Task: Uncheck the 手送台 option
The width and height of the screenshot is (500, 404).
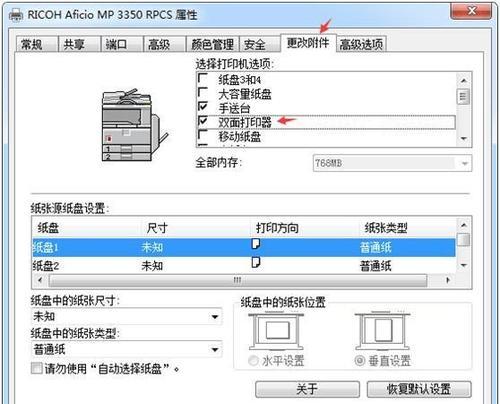Action: point(203,107)
